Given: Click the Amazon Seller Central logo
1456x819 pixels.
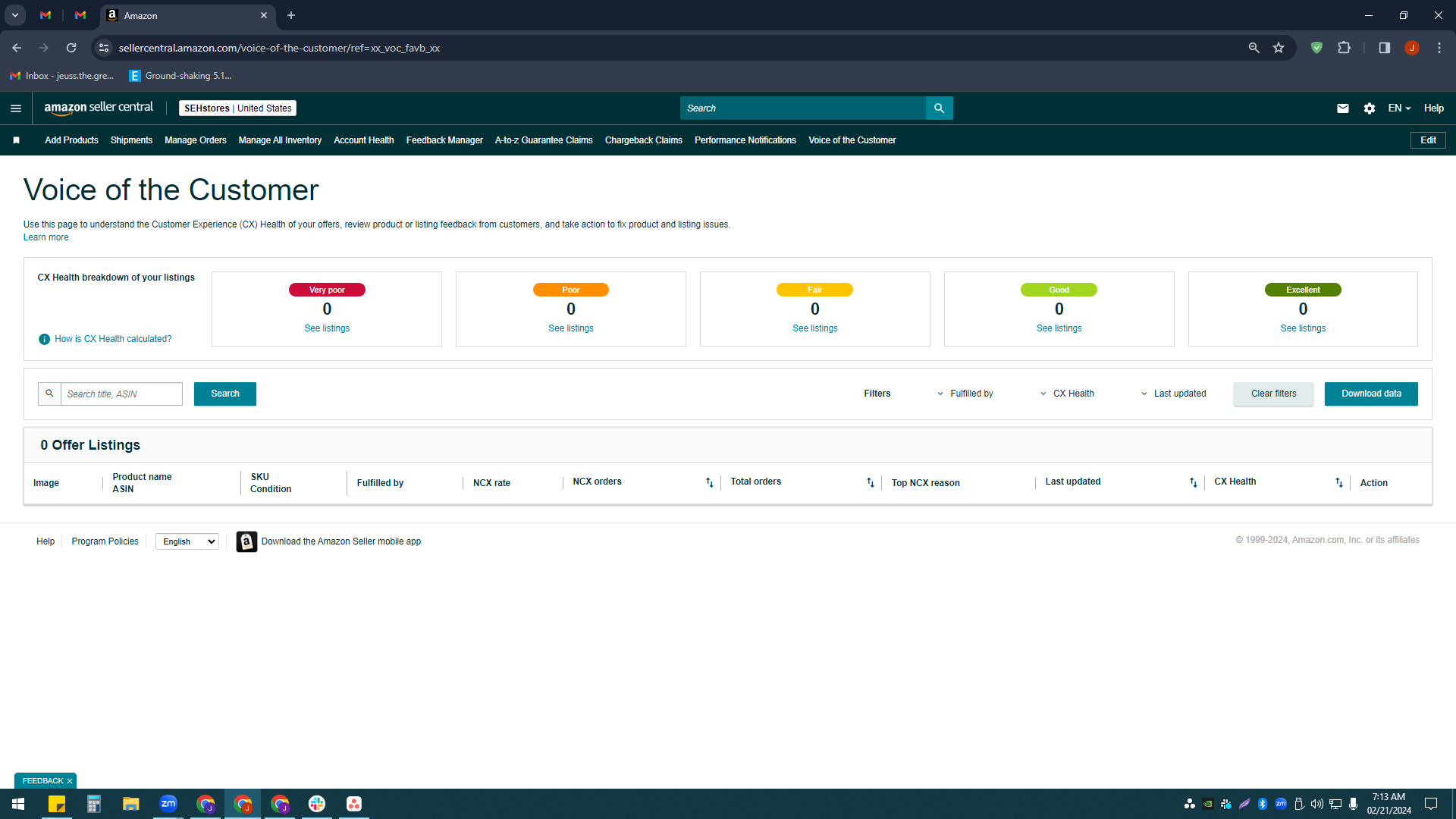Looking at the screenshot, I should [99, 108].
